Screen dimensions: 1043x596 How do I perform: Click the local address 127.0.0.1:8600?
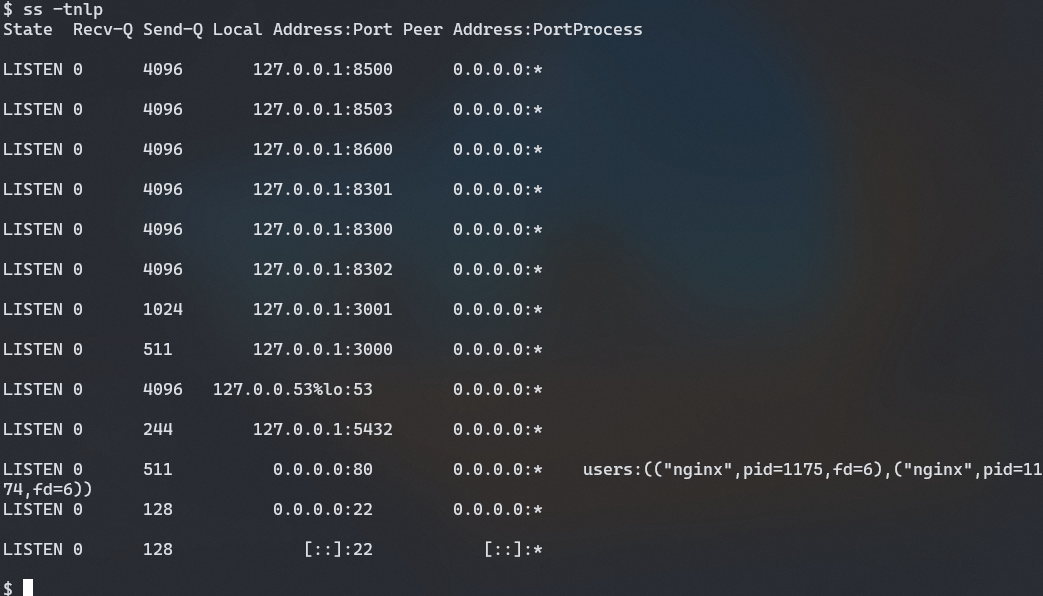click(322, 149)
